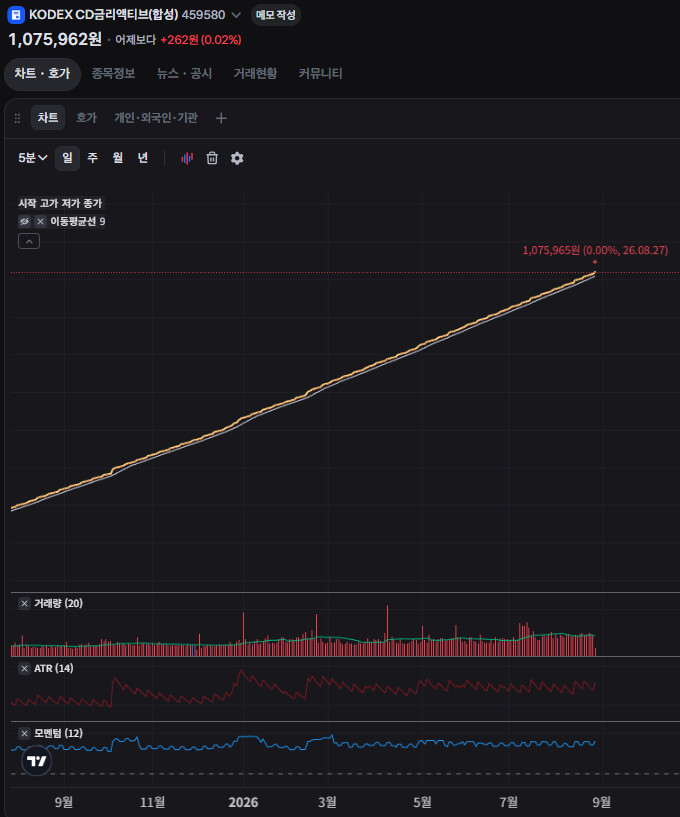Click the 1,075,965원 current price label

click(595, 250)
